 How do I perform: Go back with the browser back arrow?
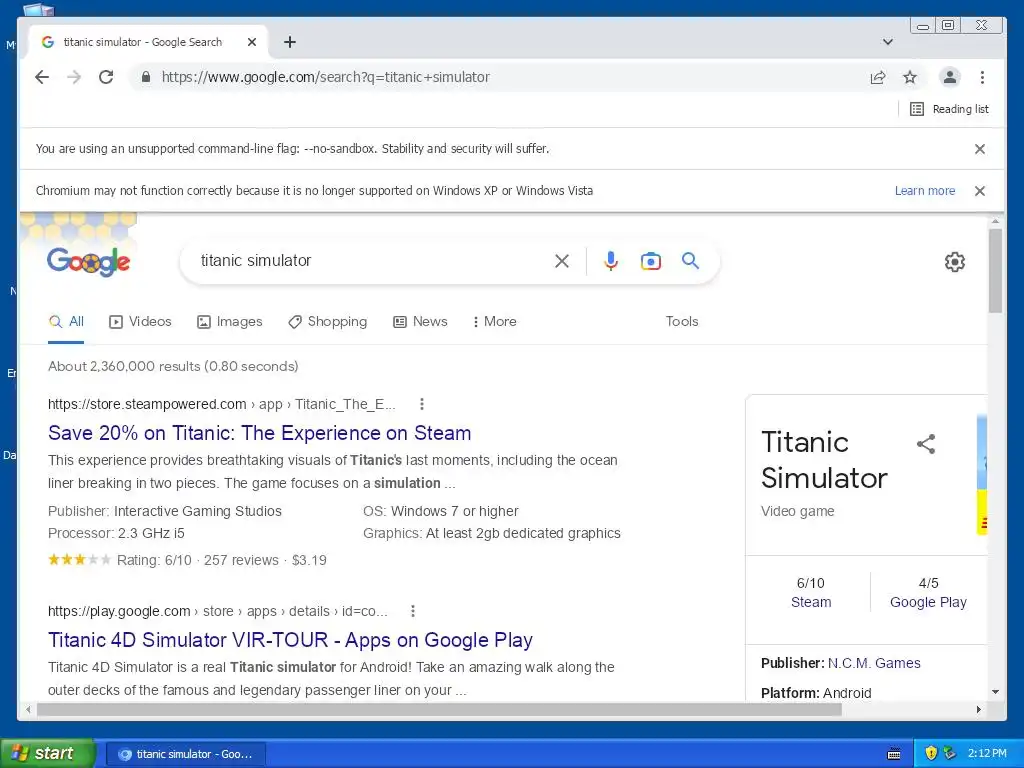42,77
